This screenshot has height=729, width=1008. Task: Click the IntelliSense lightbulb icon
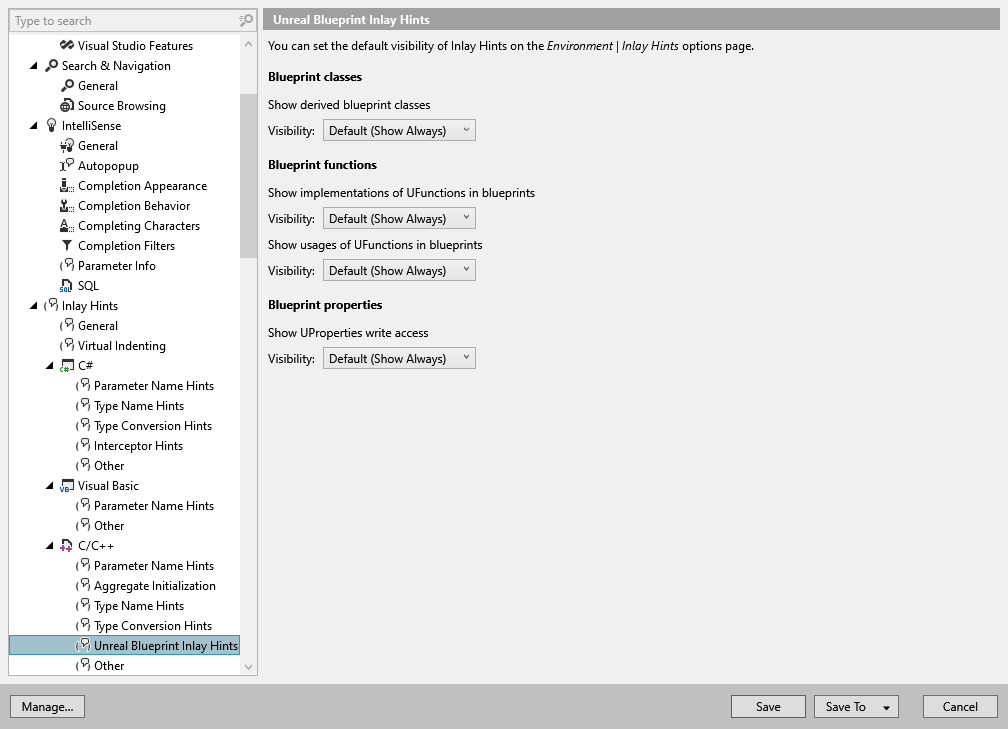coord(51,125)
